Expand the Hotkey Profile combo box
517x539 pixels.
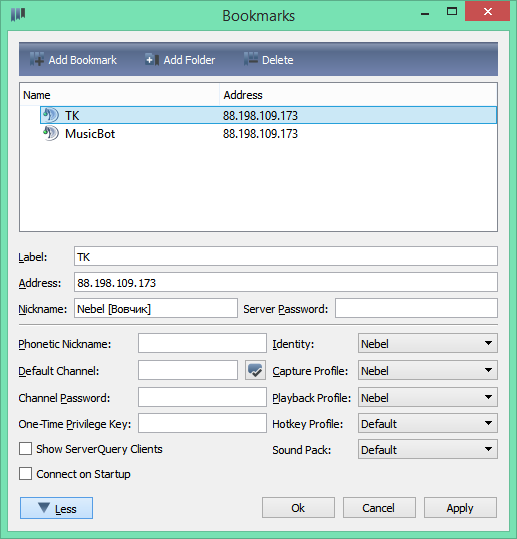click(428, 423)
